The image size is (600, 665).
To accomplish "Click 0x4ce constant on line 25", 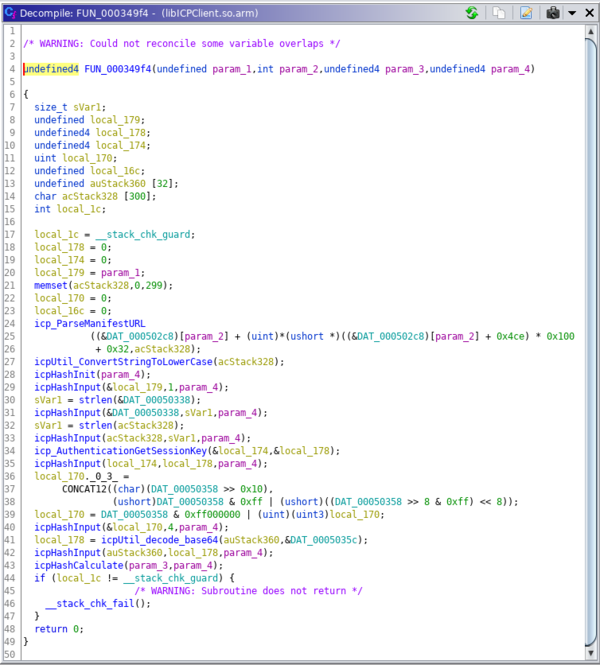I will click(x=511, y=336).
